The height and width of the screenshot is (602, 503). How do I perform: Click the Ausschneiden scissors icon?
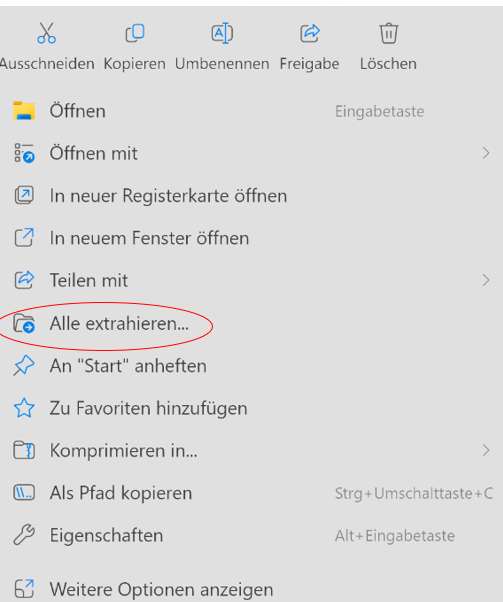[46, 33]
